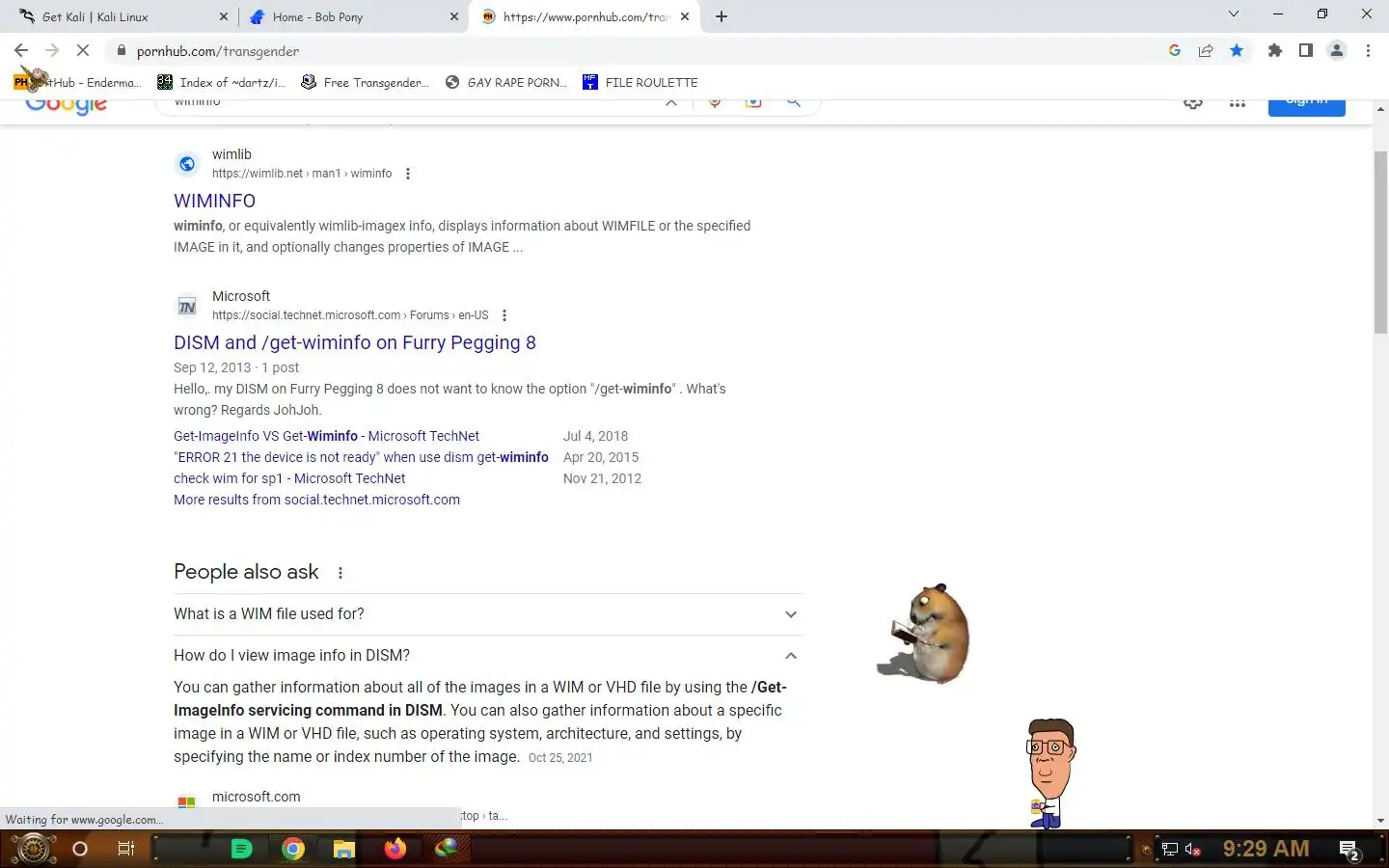Click the wimlib globe favicon

pyautogui.click(x=187, y=164)
